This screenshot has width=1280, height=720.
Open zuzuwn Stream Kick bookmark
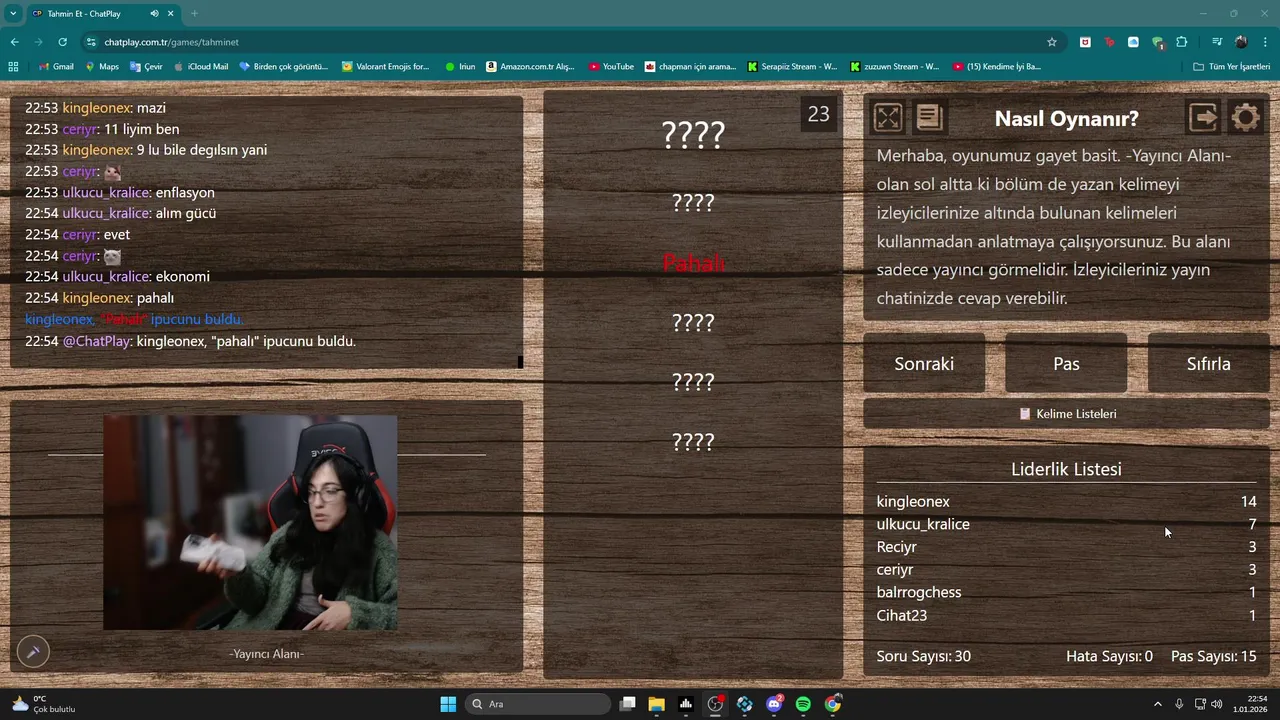[x=895, y=67]
